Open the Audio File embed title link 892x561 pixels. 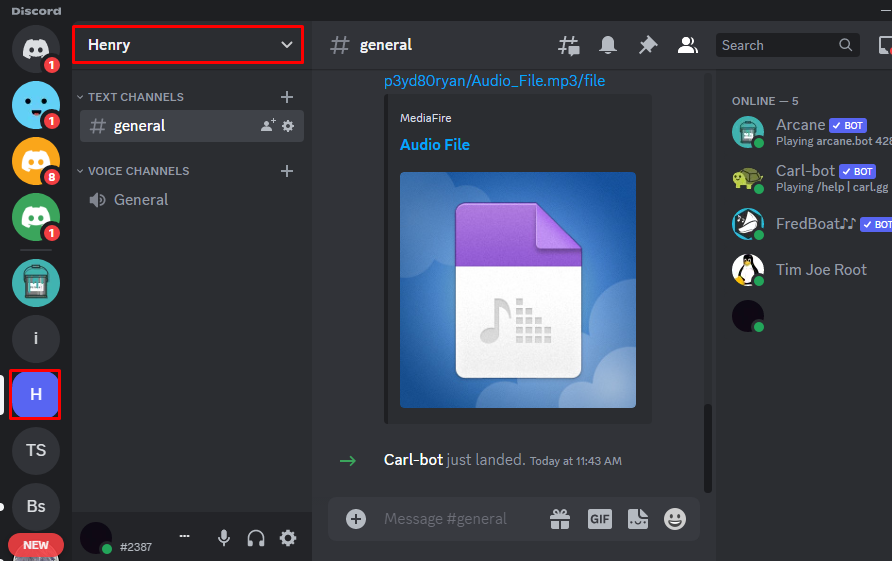click(x=435, y=145)
